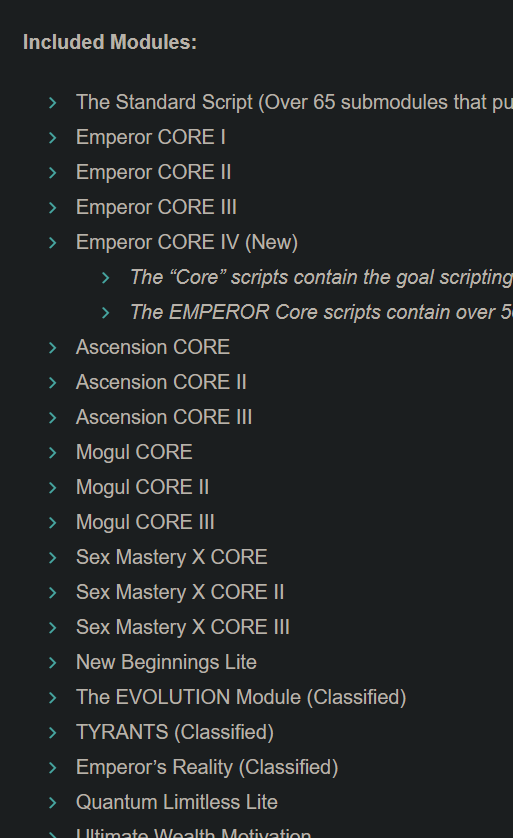Click the chevron before TYRANTS (Classified)

click(52, 733)
